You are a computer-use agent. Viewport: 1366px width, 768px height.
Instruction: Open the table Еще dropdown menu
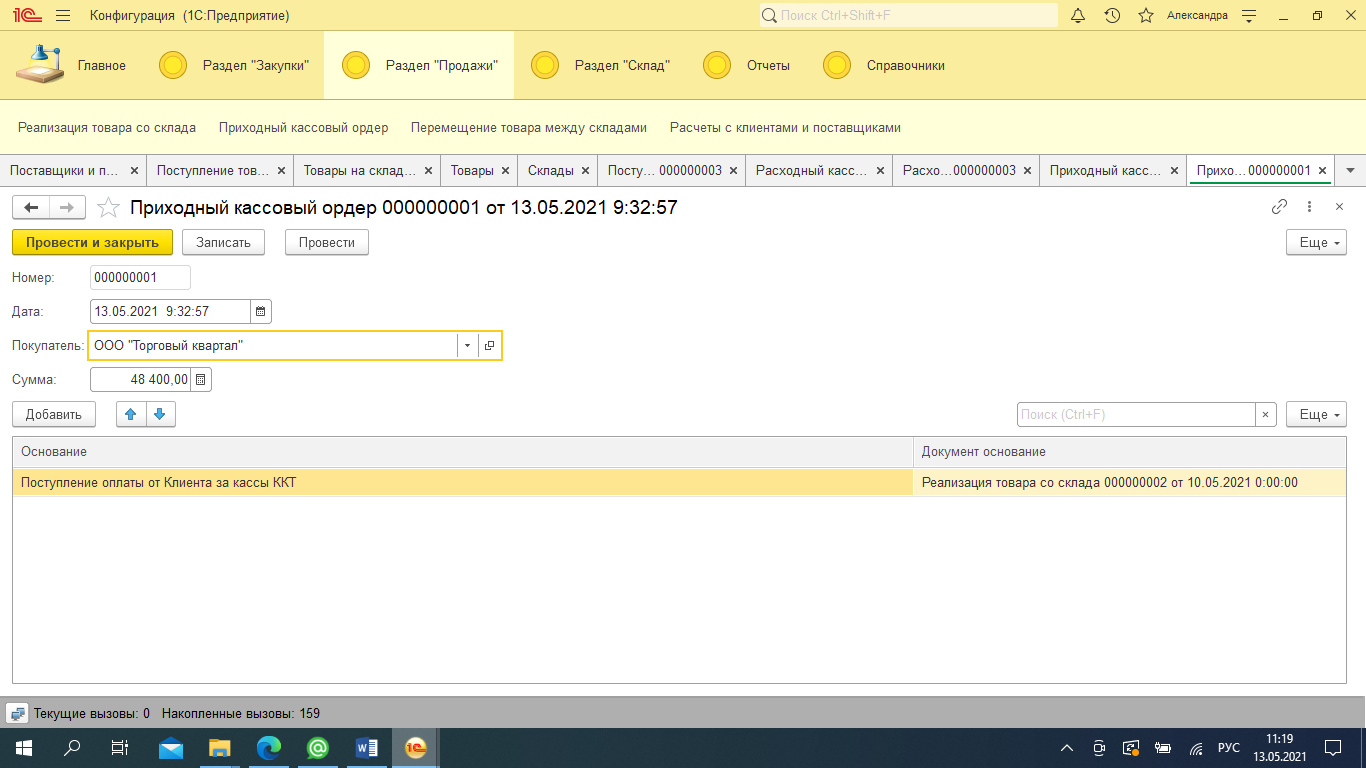(x=1316, y=414)
